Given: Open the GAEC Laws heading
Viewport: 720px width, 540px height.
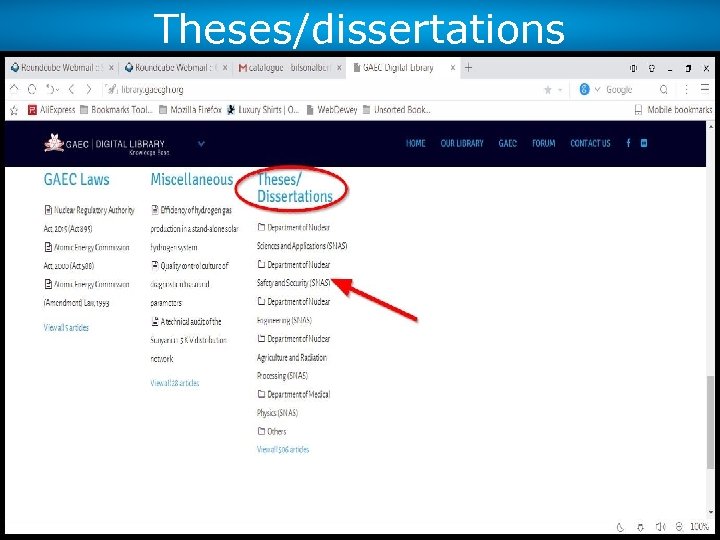Looking at the screenshot, I should (x=77, y=180).
